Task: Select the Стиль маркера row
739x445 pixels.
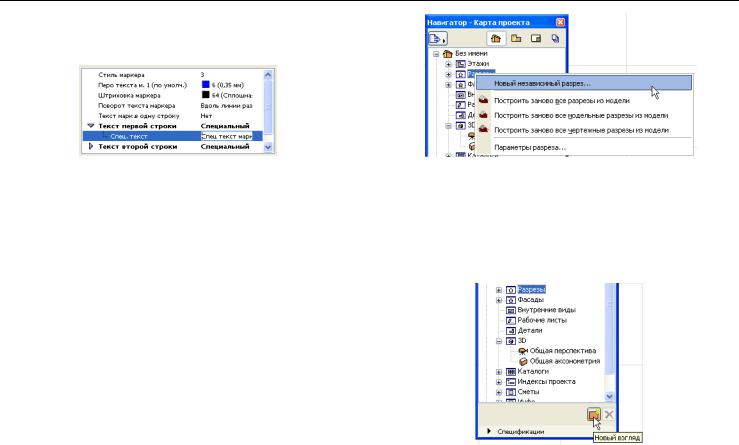Action: click(172, 75)
